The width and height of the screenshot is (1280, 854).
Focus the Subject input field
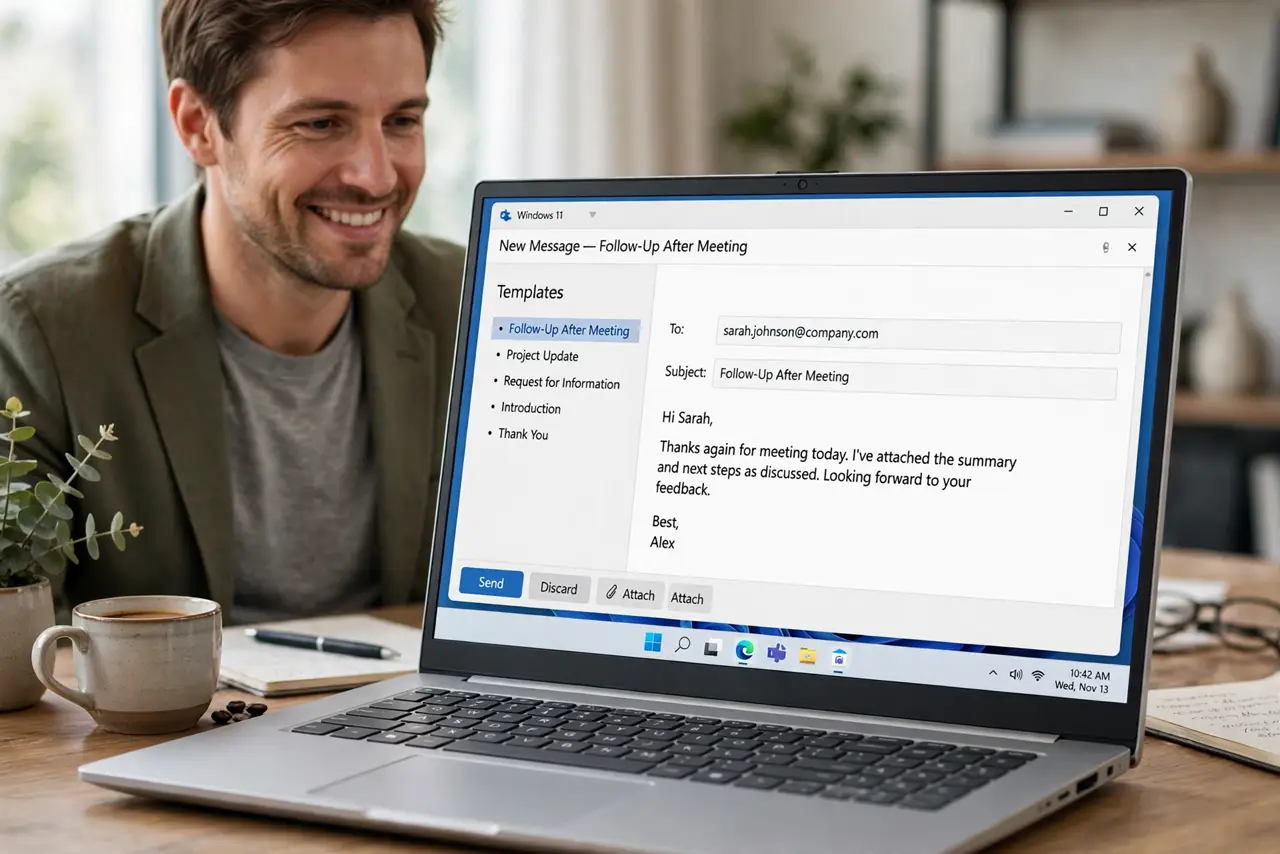914,379
